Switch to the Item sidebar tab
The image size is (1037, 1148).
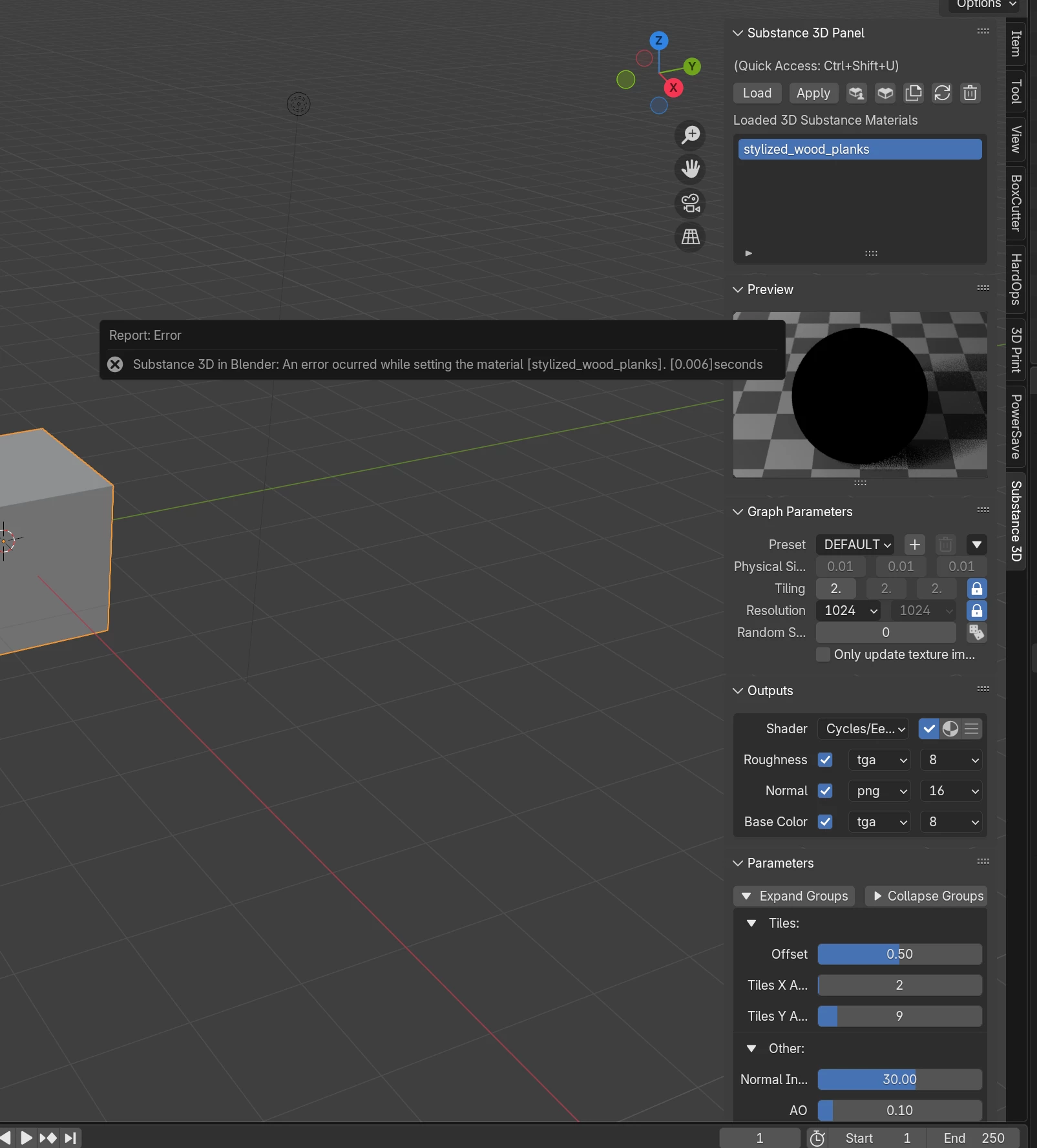click(1016, 43)
